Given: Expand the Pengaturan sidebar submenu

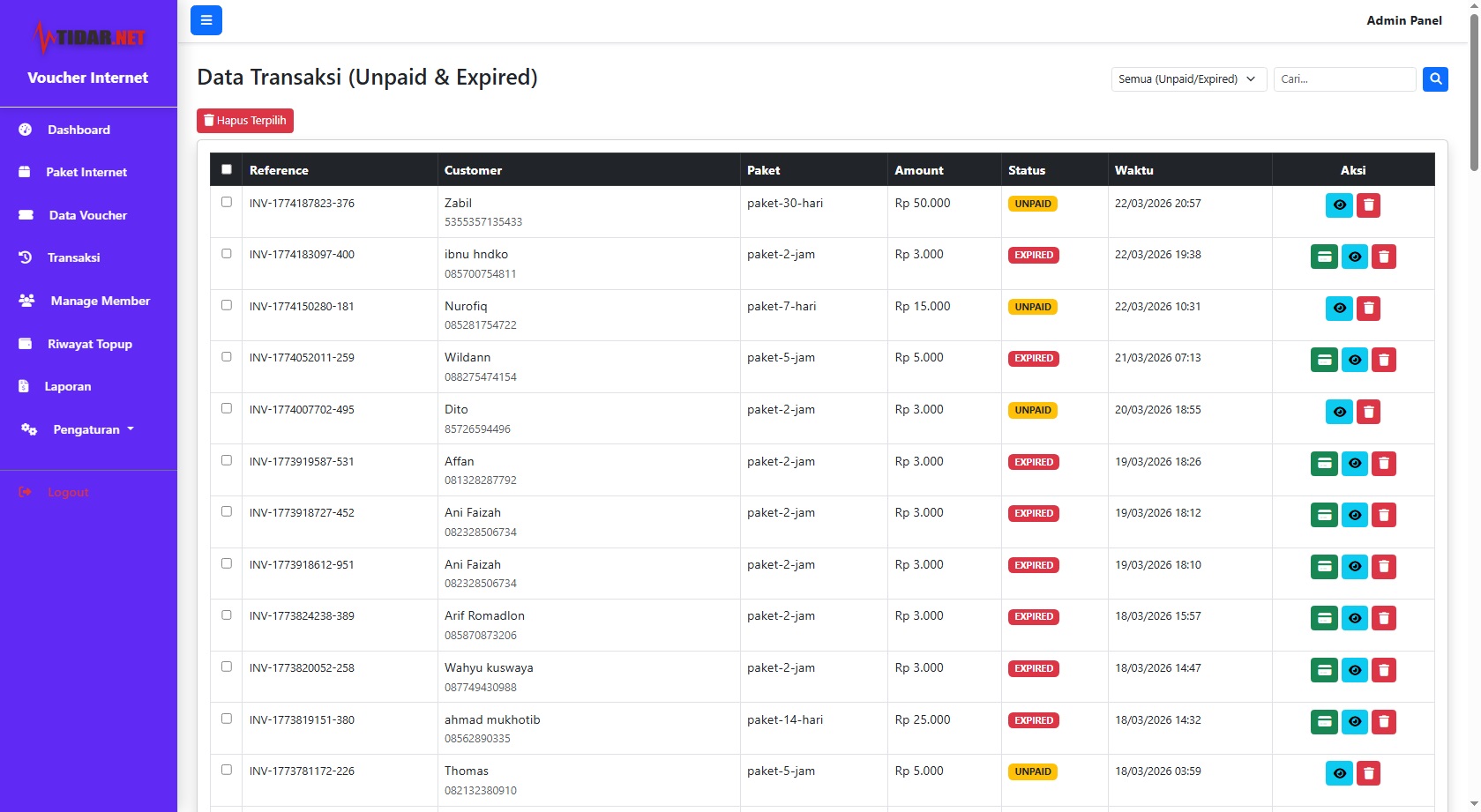Looking at the screenshot, I should point(88,429).
